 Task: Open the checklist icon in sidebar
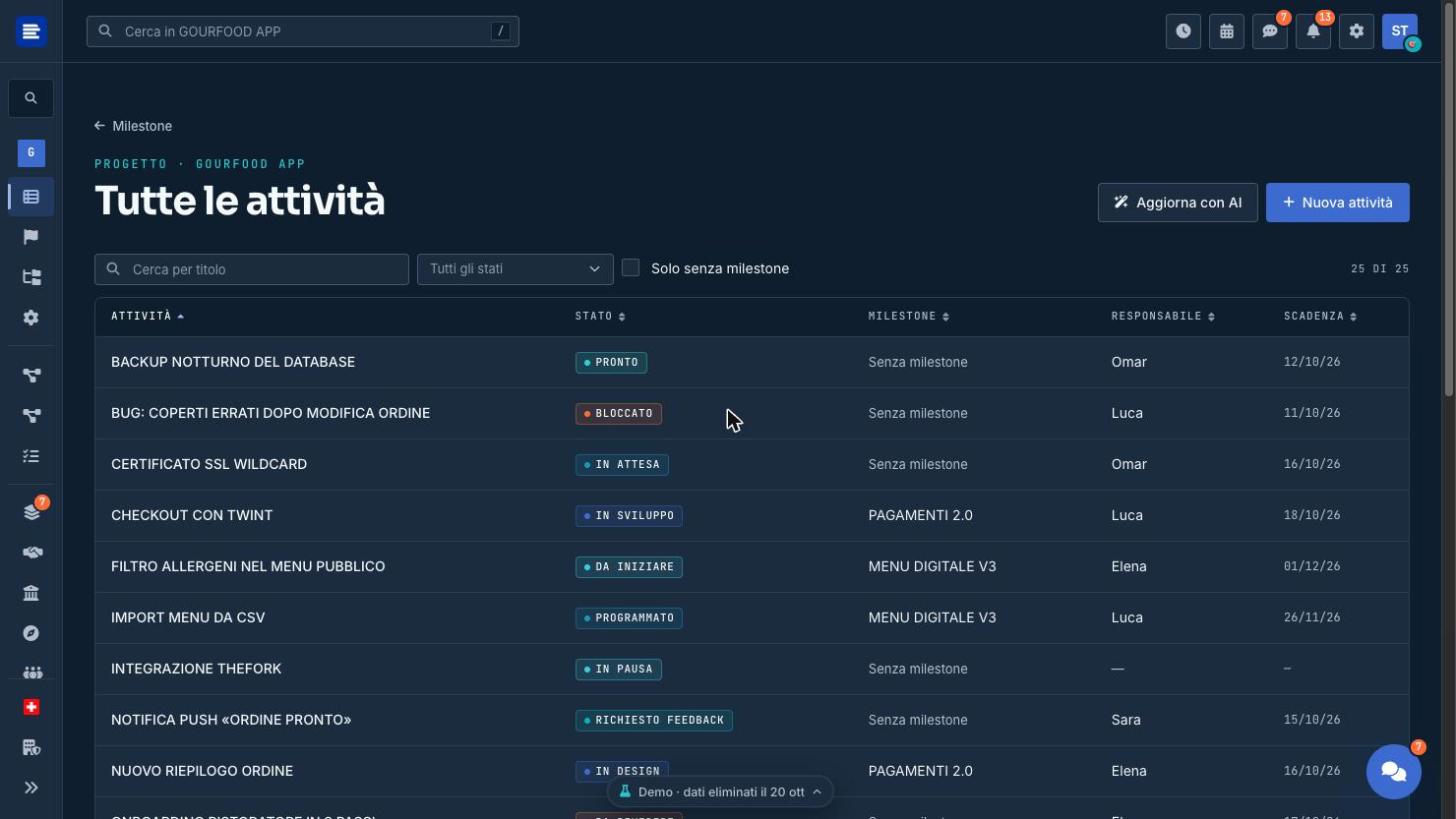coord(31,456)
